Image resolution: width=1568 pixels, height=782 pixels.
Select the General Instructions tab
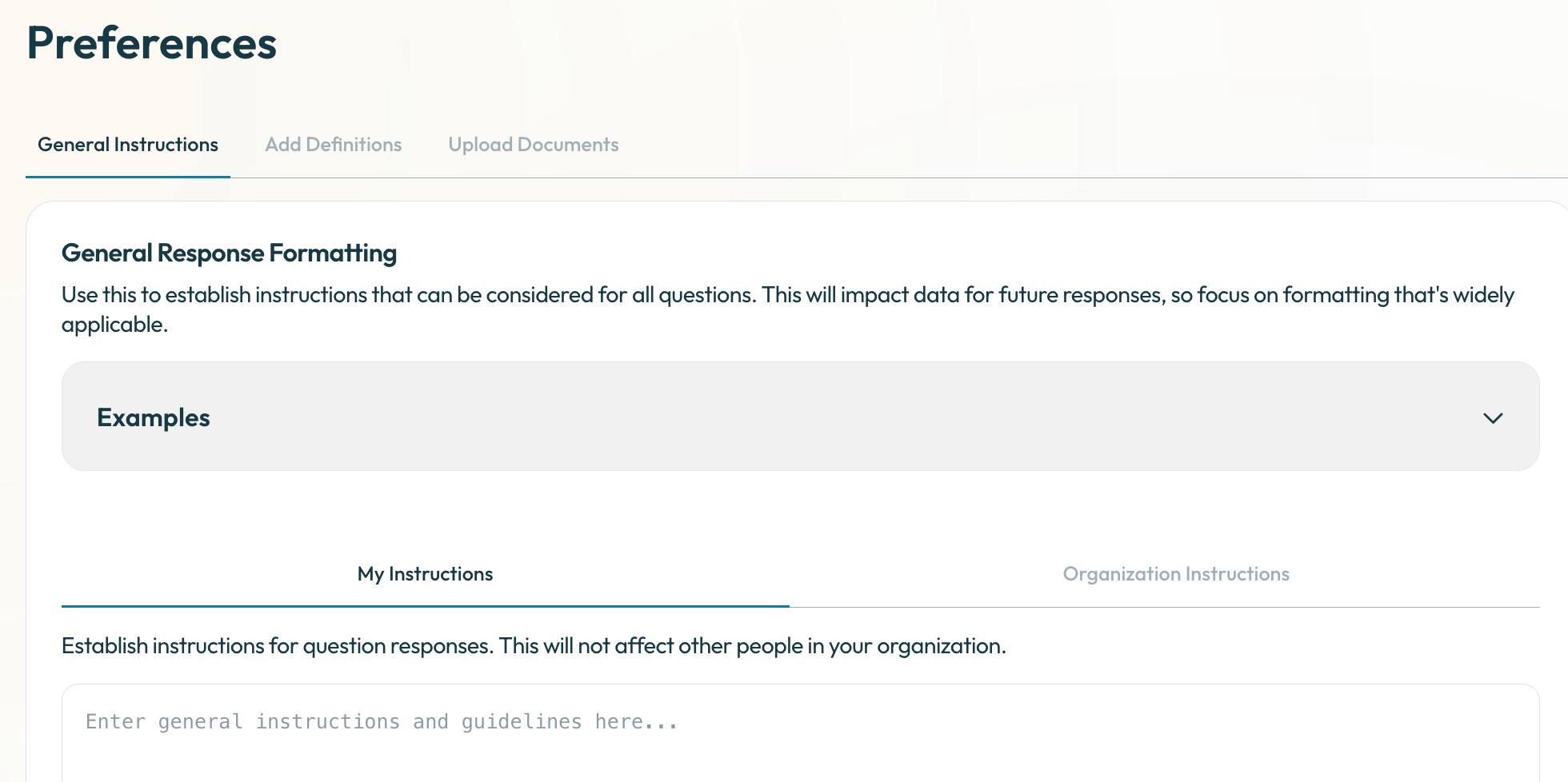[128, 145]
